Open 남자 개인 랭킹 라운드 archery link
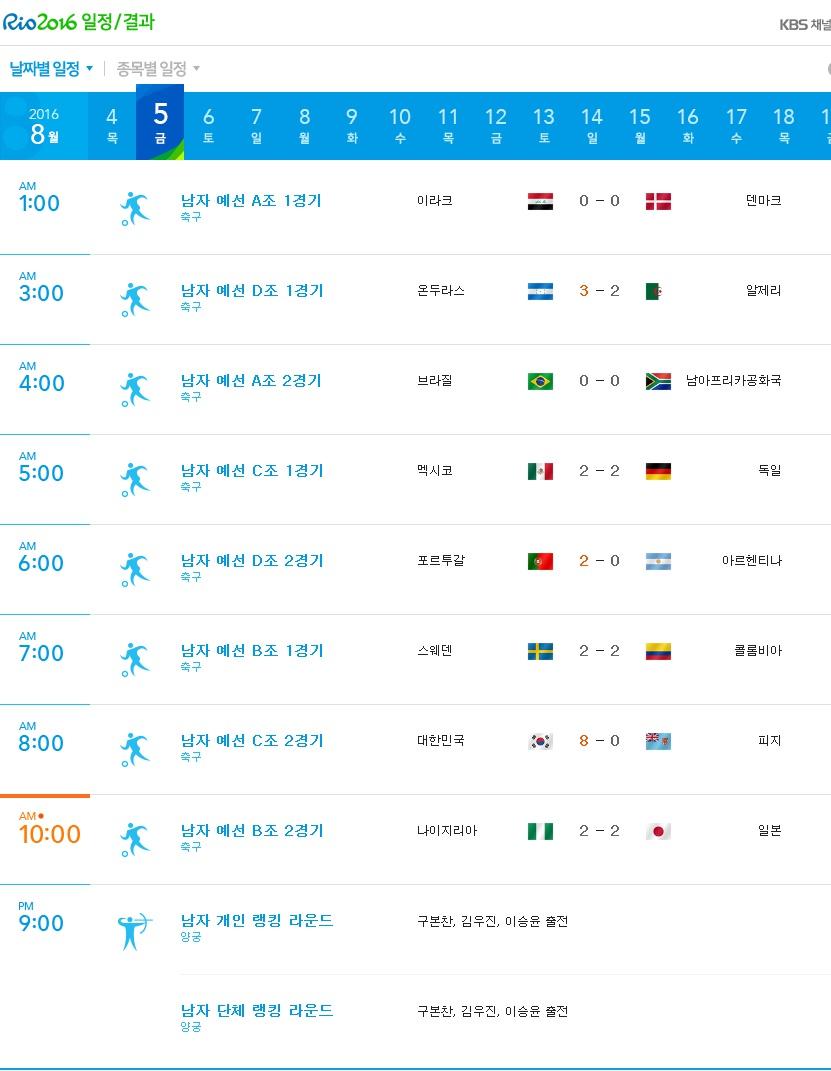 [257, 921]
